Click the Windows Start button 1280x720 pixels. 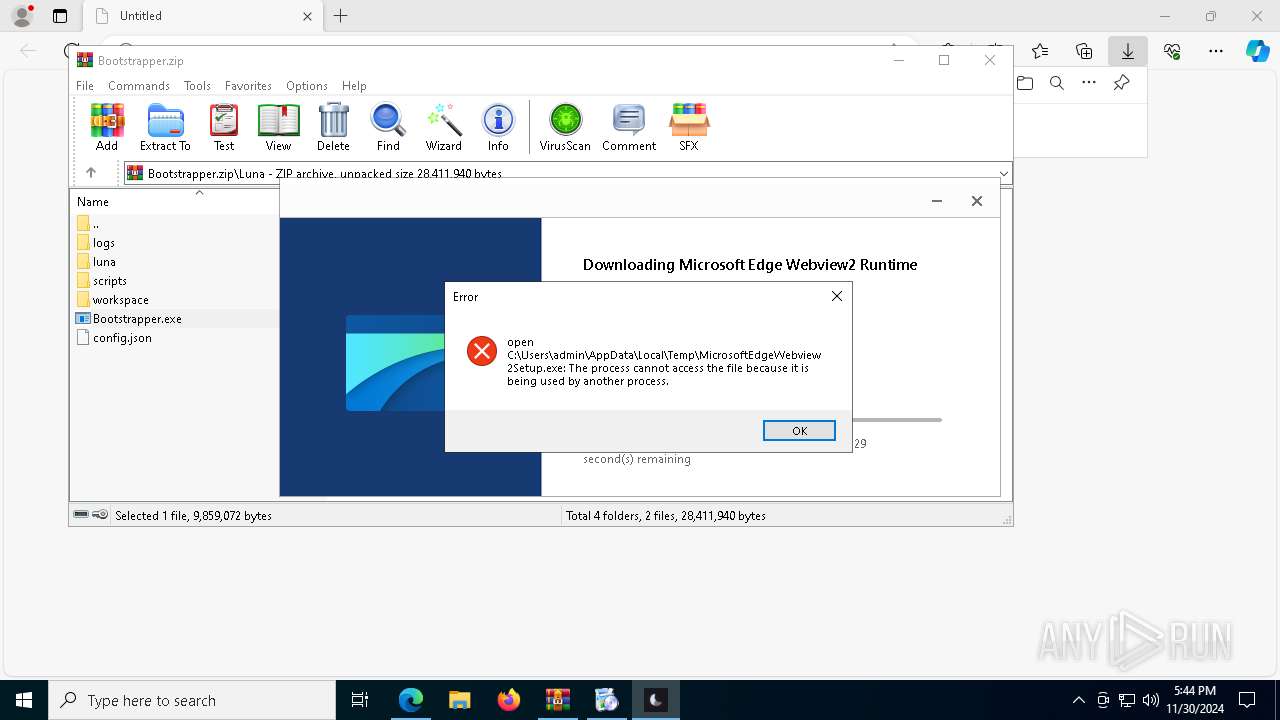click(x=24, y=700)
